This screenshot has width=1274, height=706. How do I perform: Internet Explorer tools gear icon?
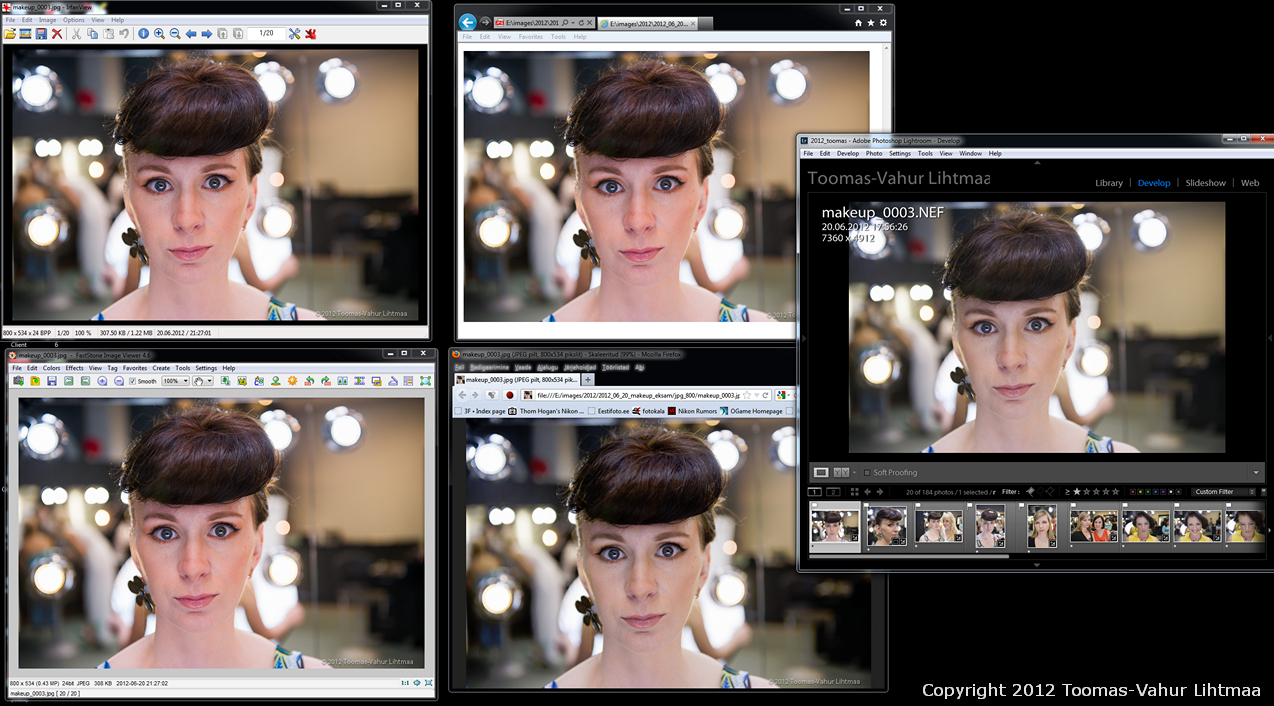click(883, 22)
